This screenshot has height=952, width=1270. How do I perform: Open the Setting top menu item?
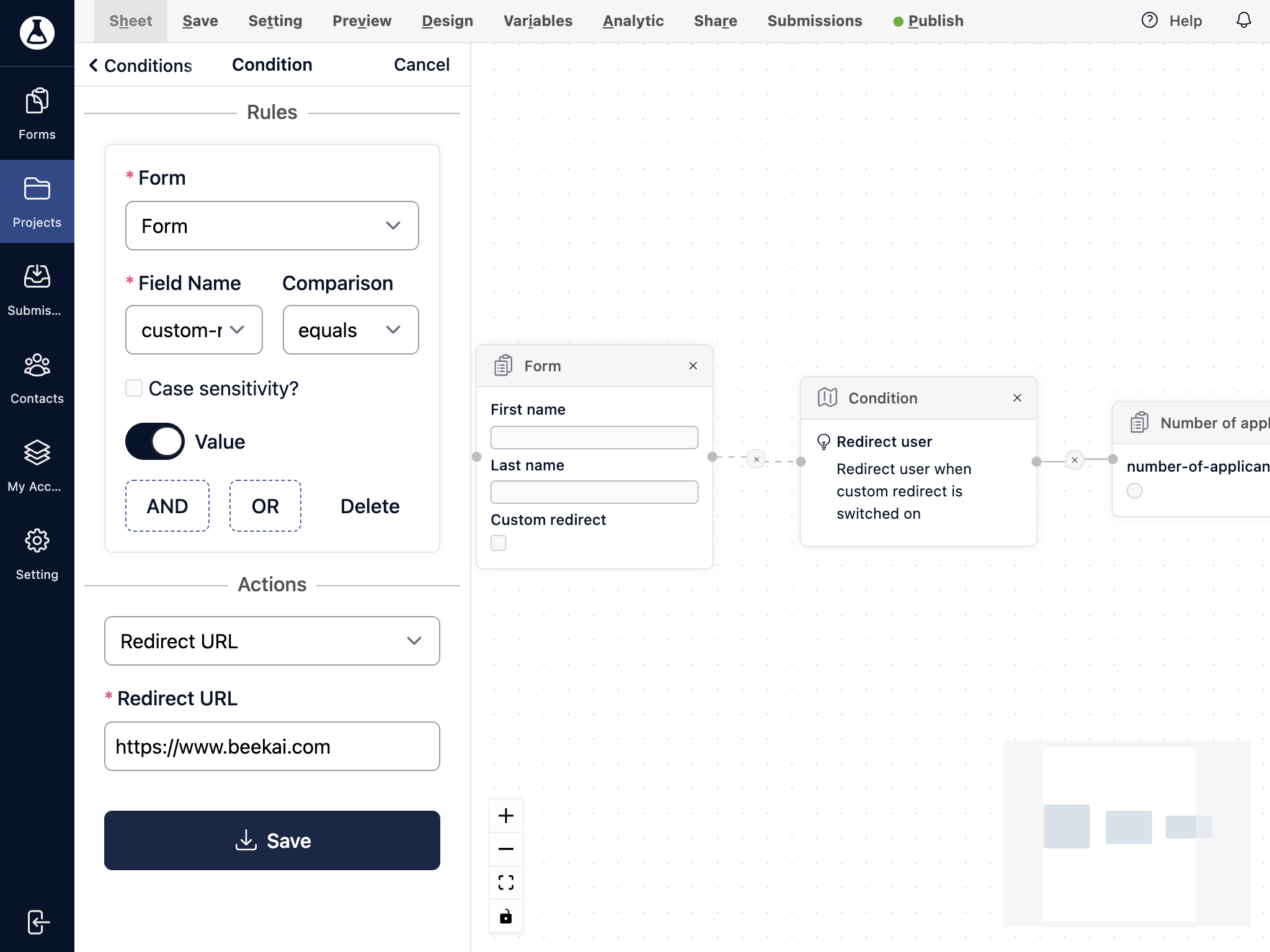click(x=275, y=21)
